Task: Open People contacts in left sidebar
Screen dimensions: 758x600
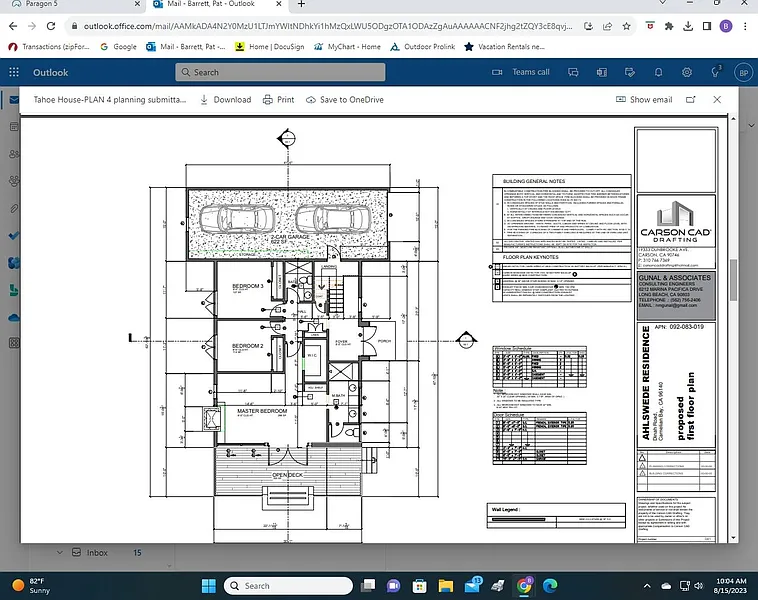Action: coord(14,154)
